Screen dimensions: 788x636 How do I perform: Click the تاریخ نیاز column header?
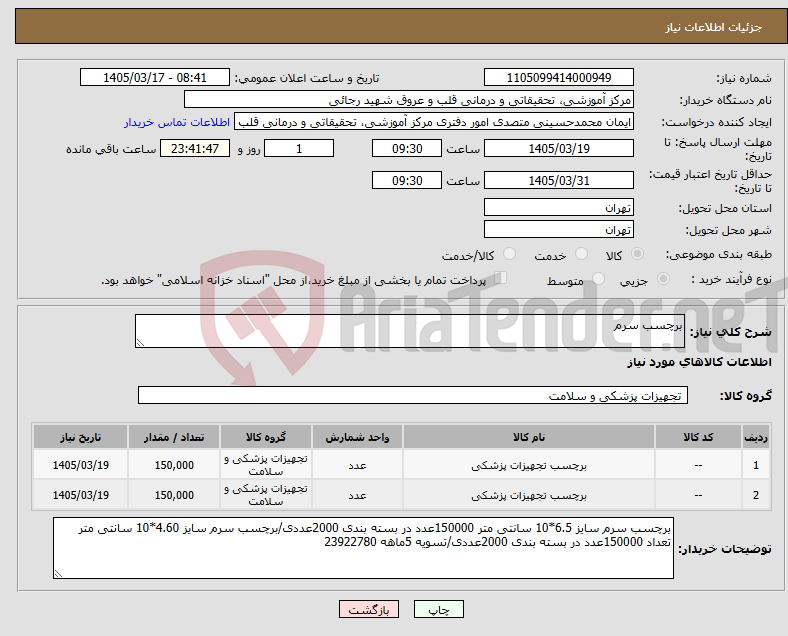click(80, 437)
